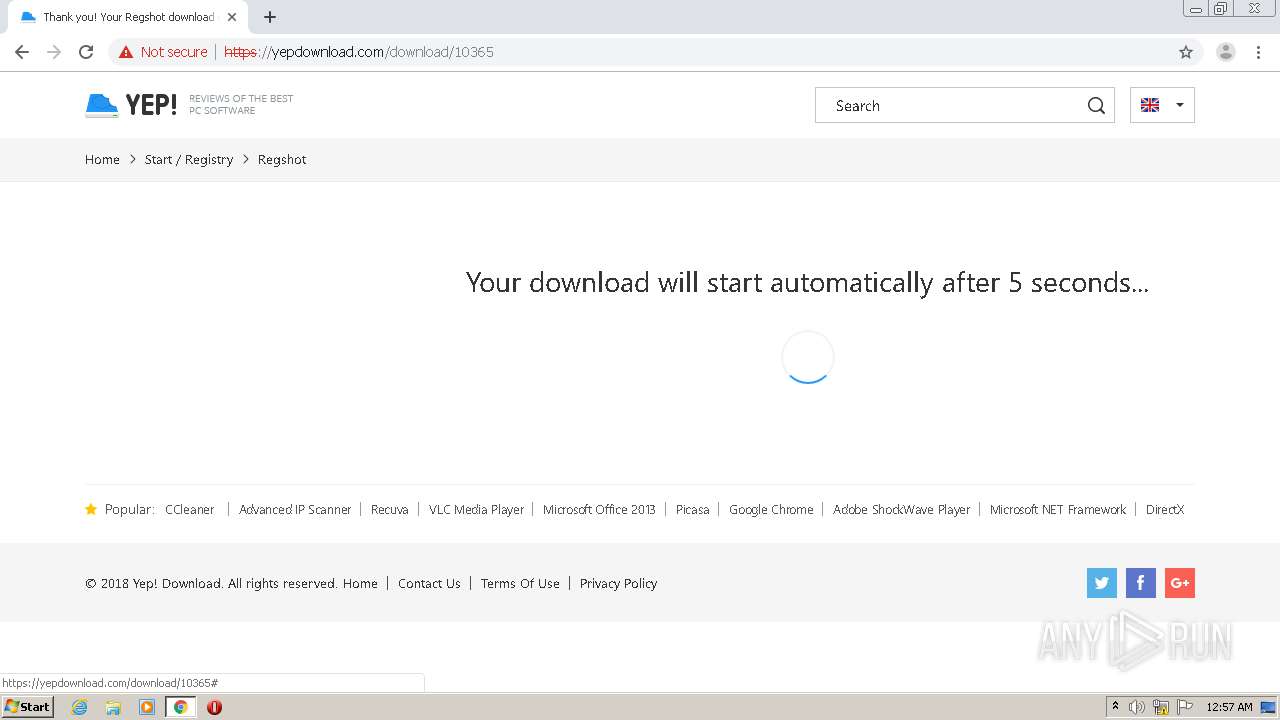Click the copyright 2018 Yep! Download text
1280x720 pixels.
click(x=211, y=583)
